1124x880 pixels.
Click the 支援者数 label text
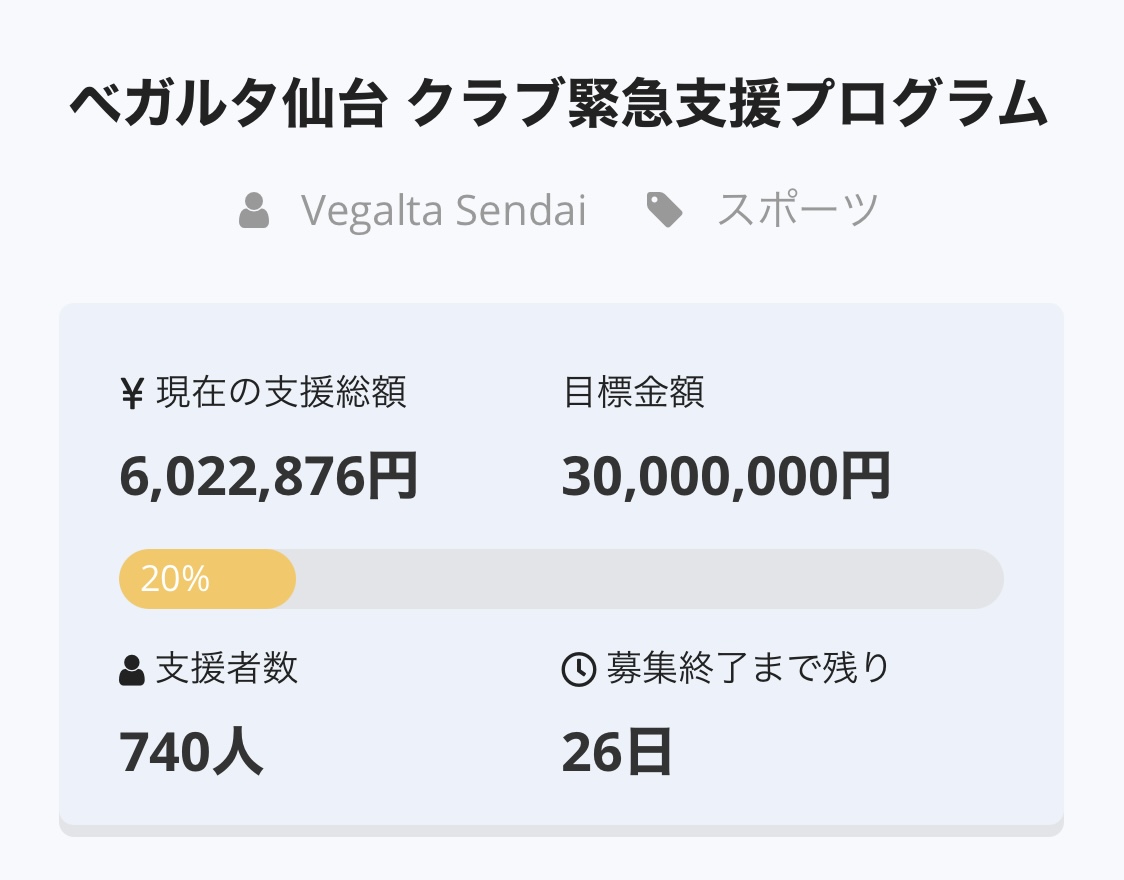(x=227, y=668)
